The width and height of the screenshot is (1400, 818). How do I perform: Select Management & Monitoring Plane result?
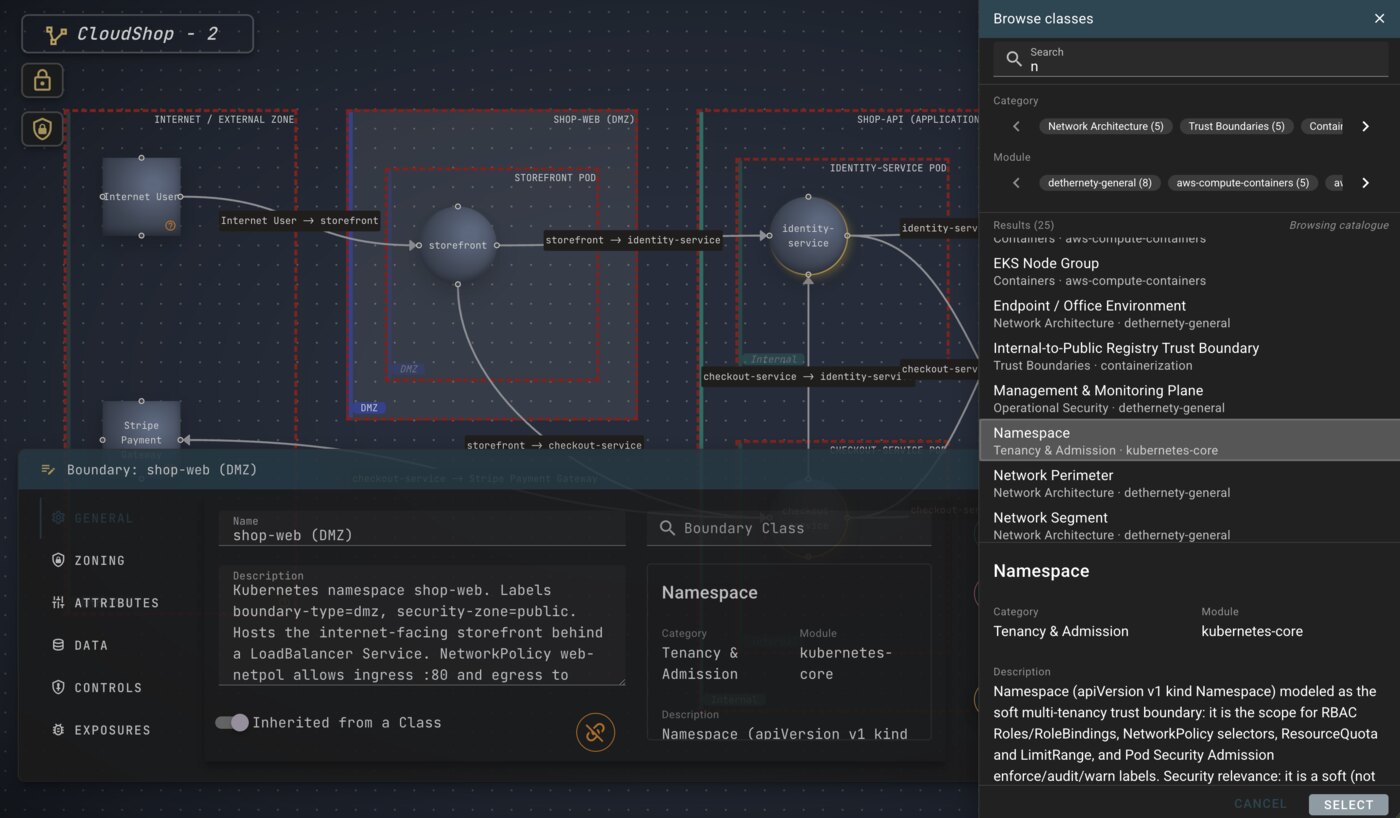pyautogui.click(x=1189, y=398)
